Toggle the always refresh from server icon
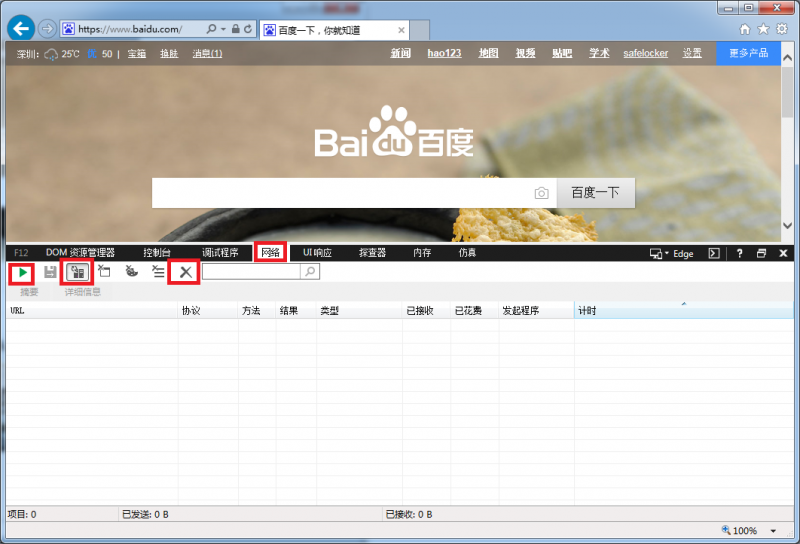800x544 pixels. pos(78,272)
